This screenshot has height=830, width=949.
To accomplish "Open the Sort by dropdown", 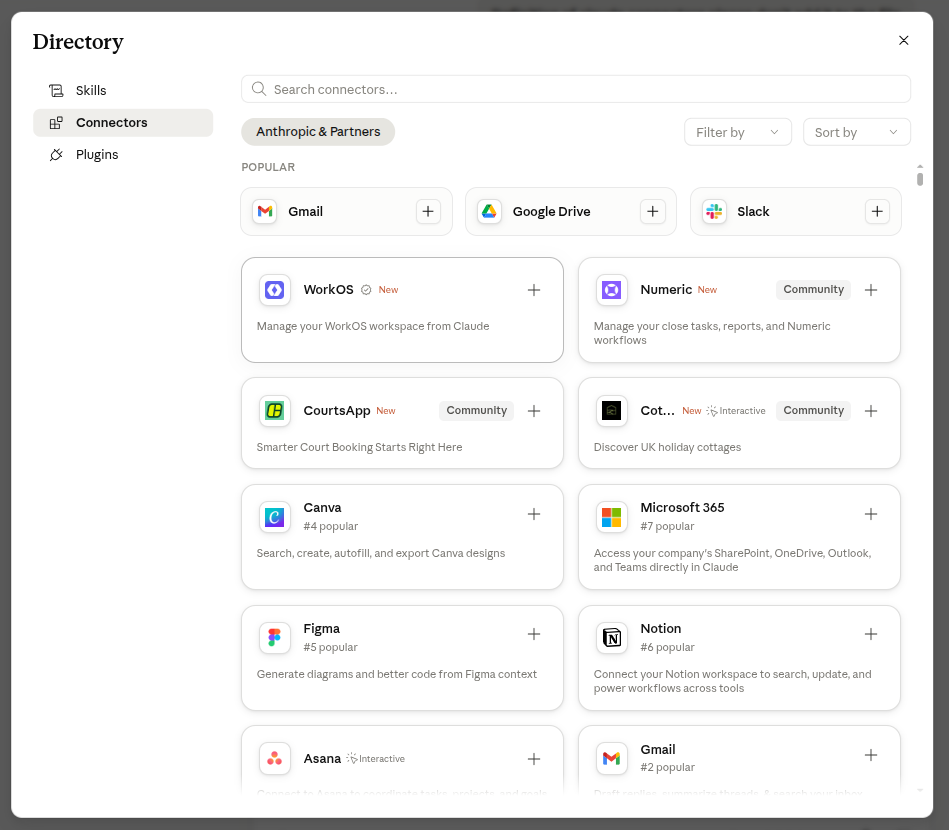I will [x=856, y=132].
